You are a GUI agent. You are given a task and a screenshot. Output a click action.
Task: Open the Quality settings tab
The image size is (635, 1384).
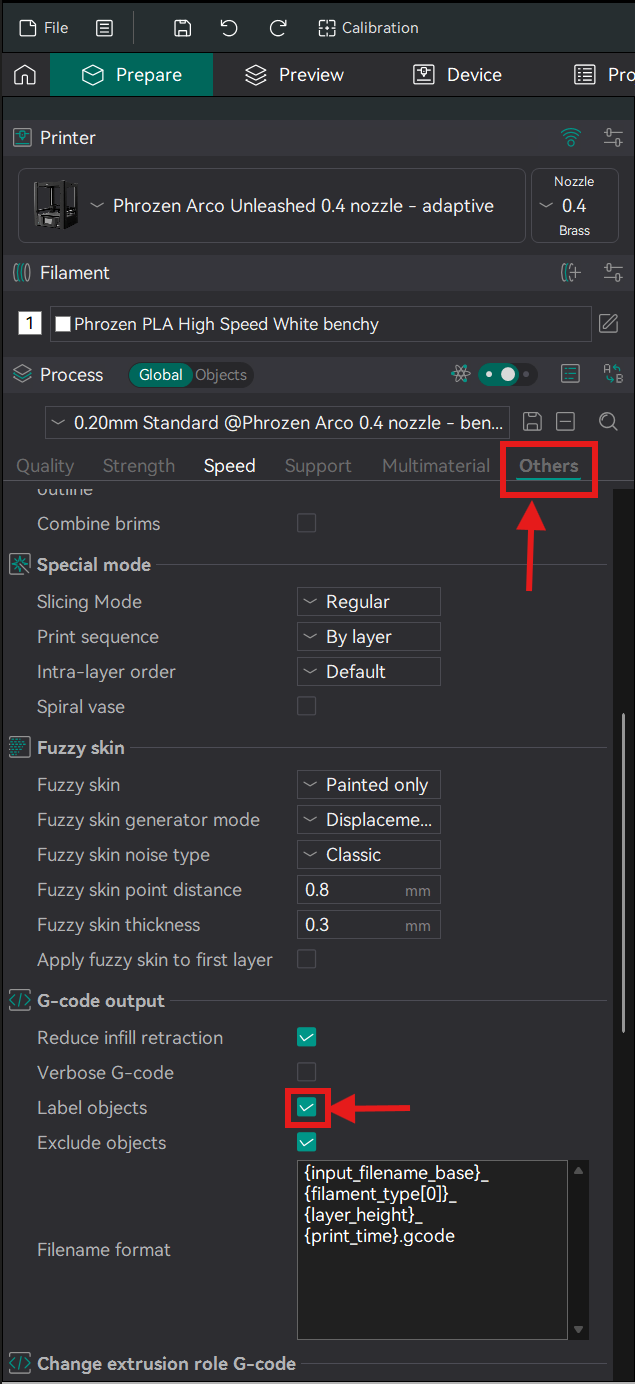tap(45, 466)
